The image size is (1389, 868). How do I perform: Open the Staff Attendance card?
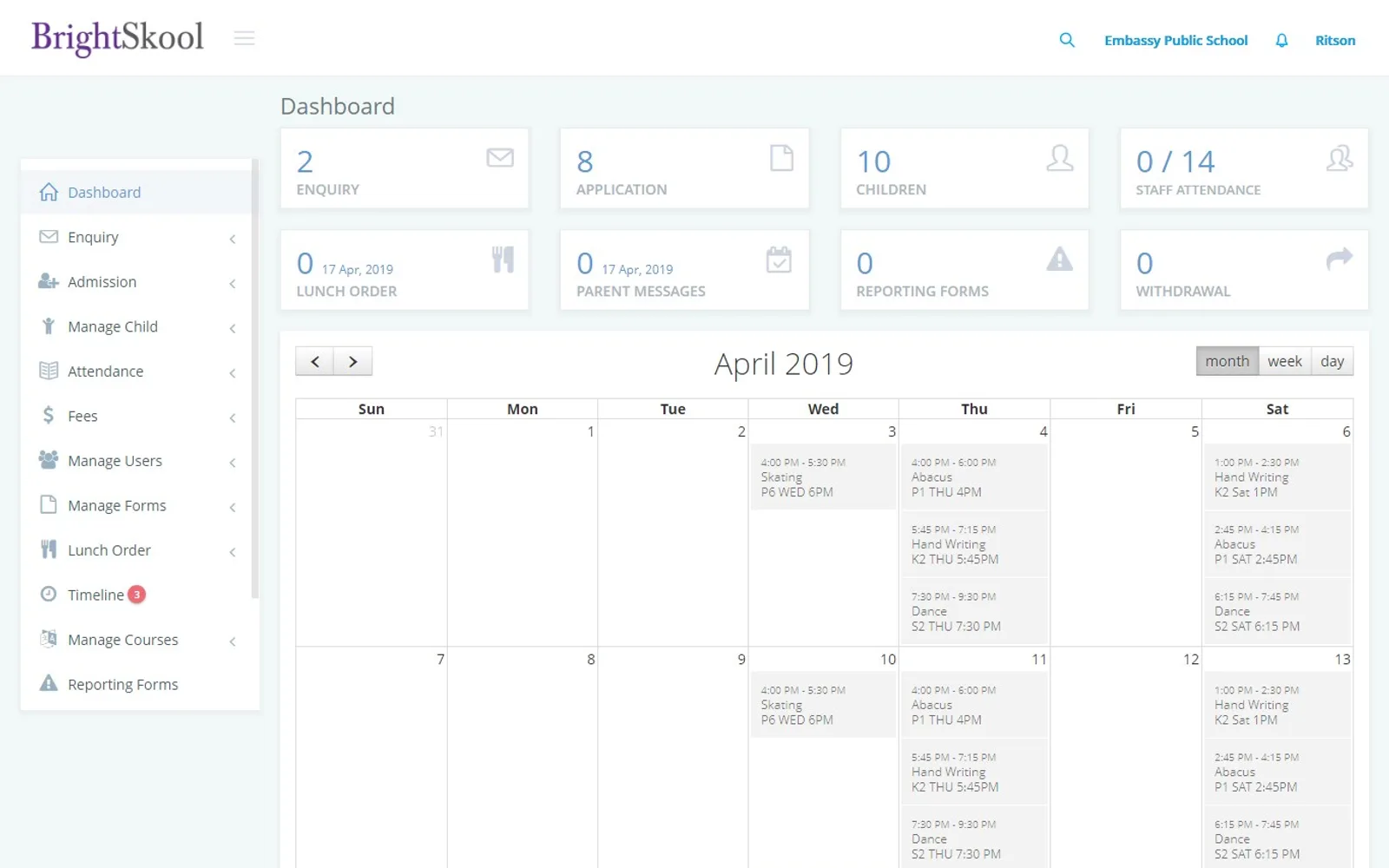[1244, 168]
